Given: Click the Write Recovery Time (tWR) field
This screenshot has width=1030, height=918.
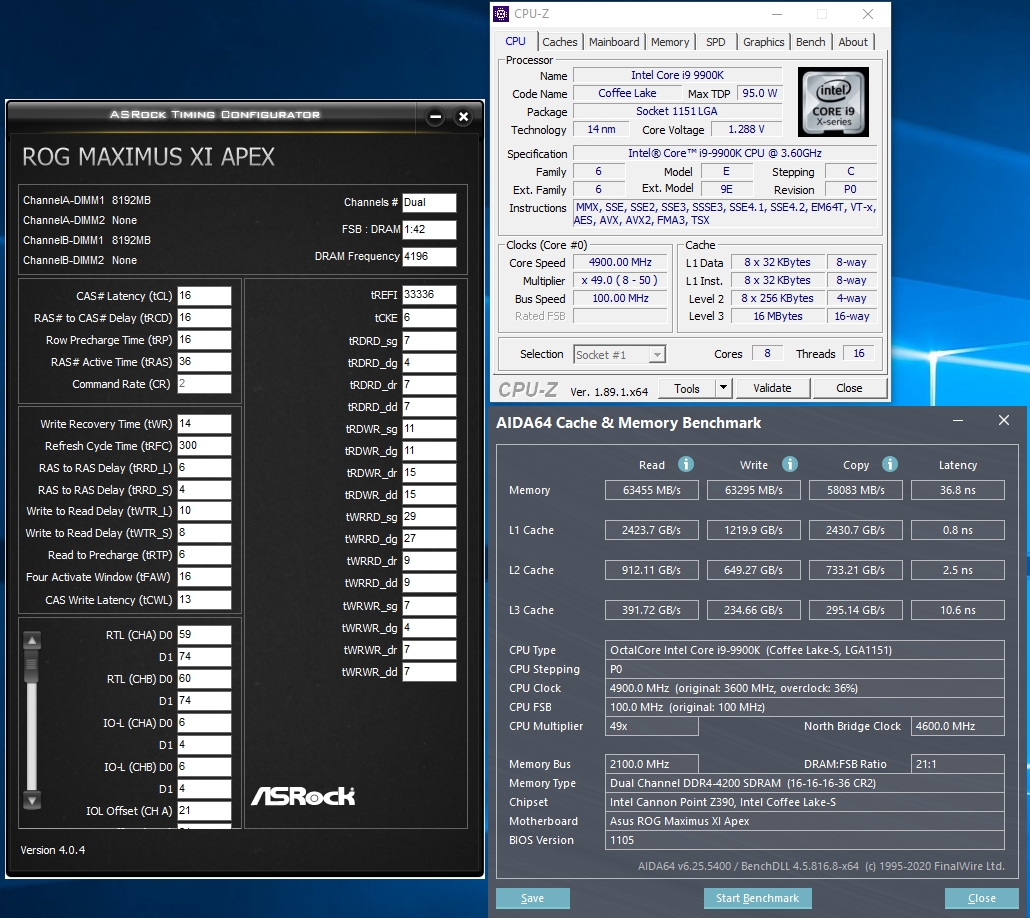Looking at the screenshot, I should pos(204,424).
